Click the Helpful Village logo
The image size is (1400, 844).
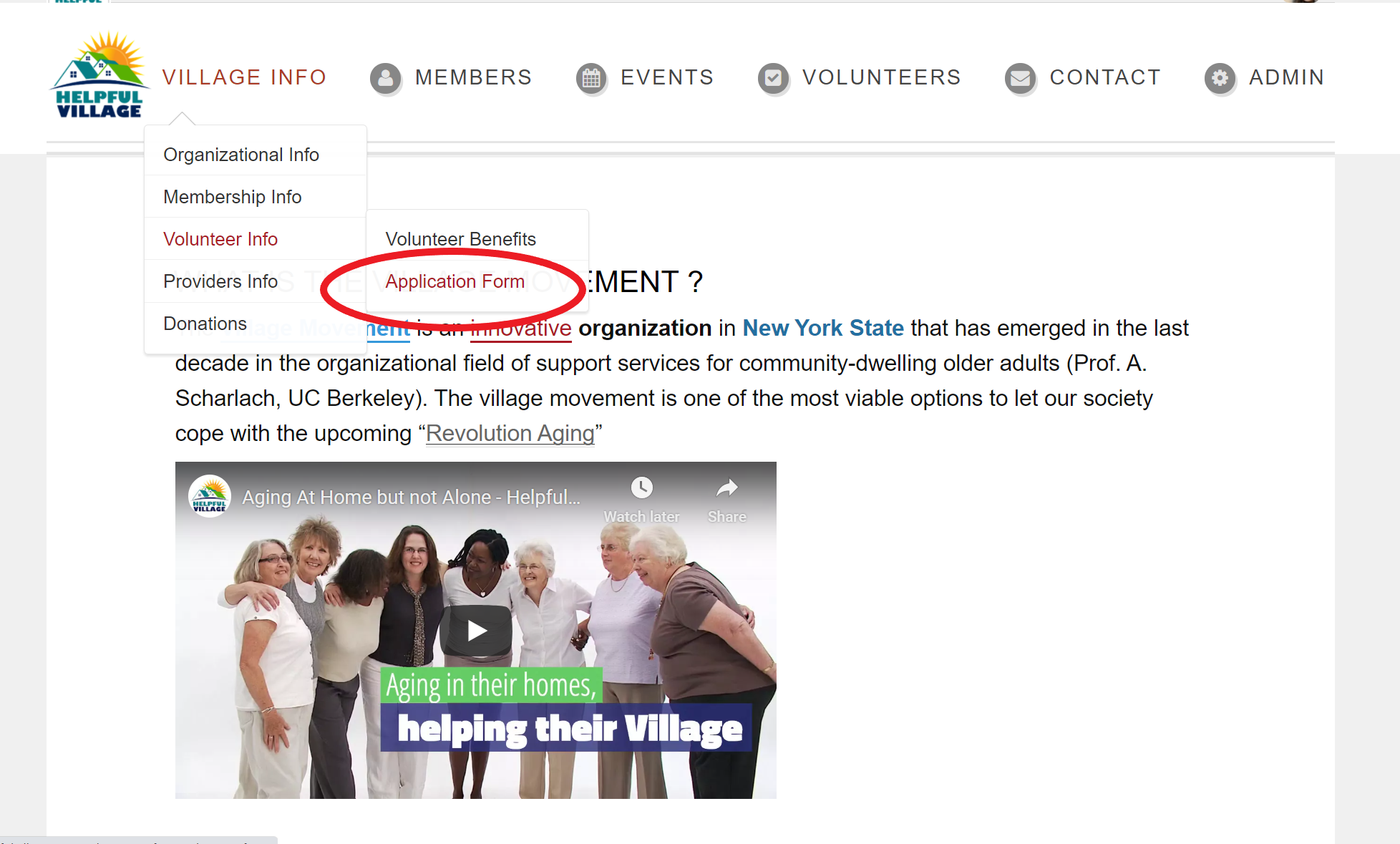(x=99, y=75)
